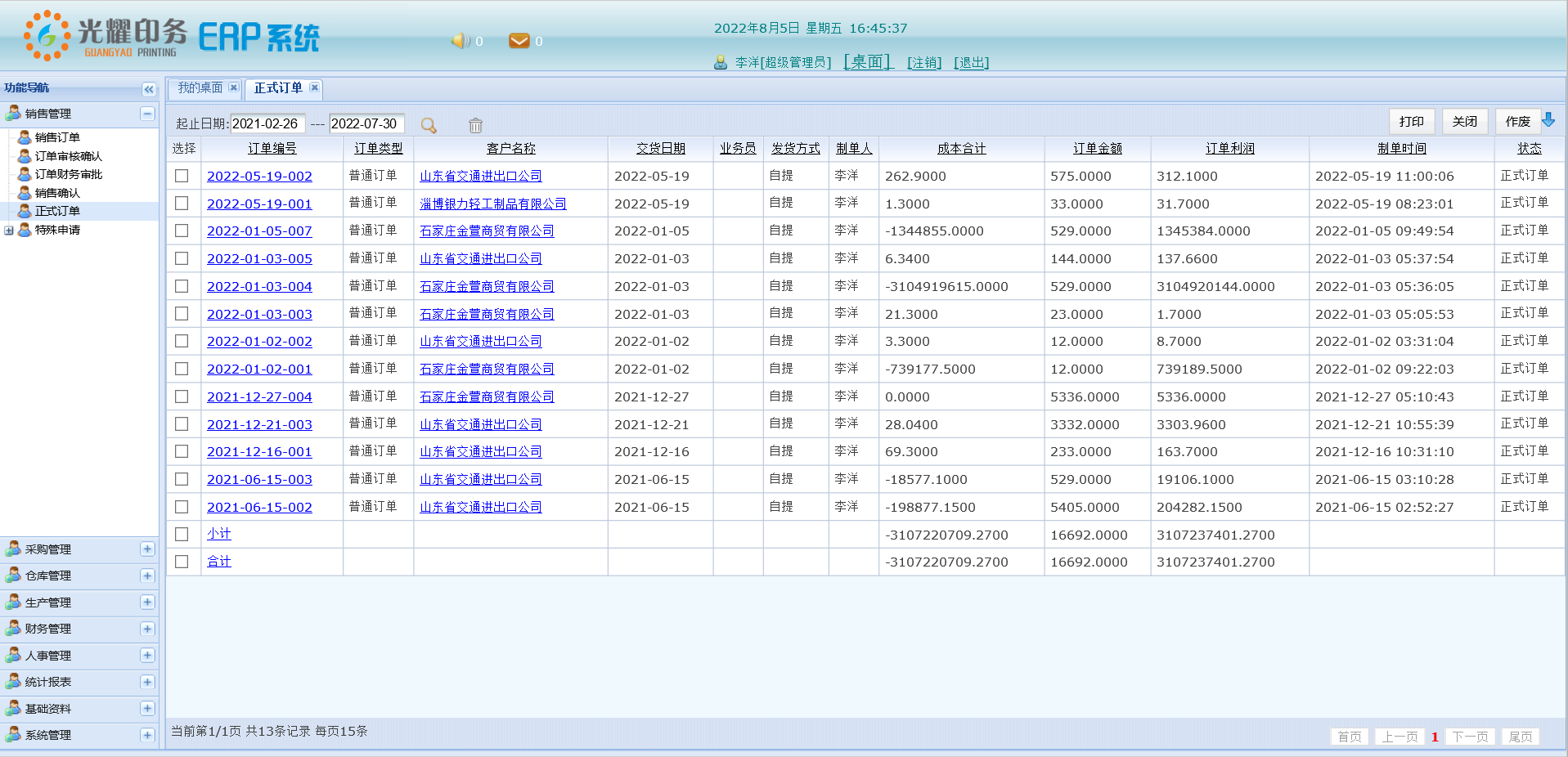The width and height of the screenshot is (1568, 757).
Task: Open the envelope messages icon
Action: (519, 40)
